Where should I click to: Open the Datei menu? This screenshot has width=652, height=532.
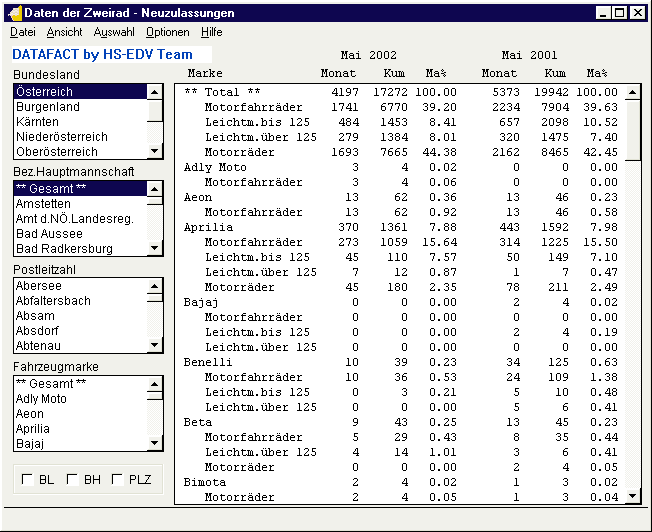point(22,32)
